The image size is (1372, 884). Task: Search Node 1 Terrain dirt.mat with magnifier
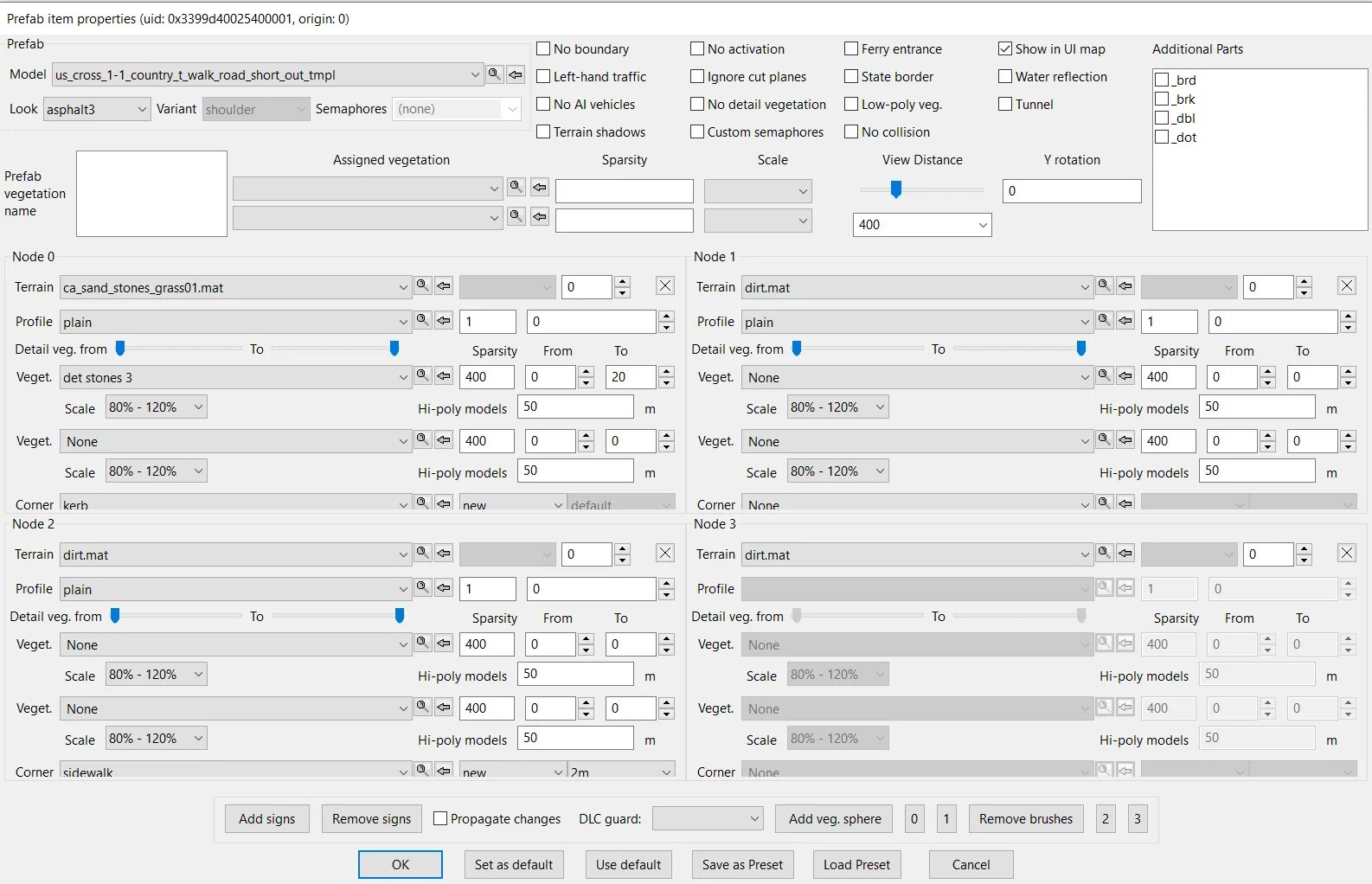[1105, 285]
